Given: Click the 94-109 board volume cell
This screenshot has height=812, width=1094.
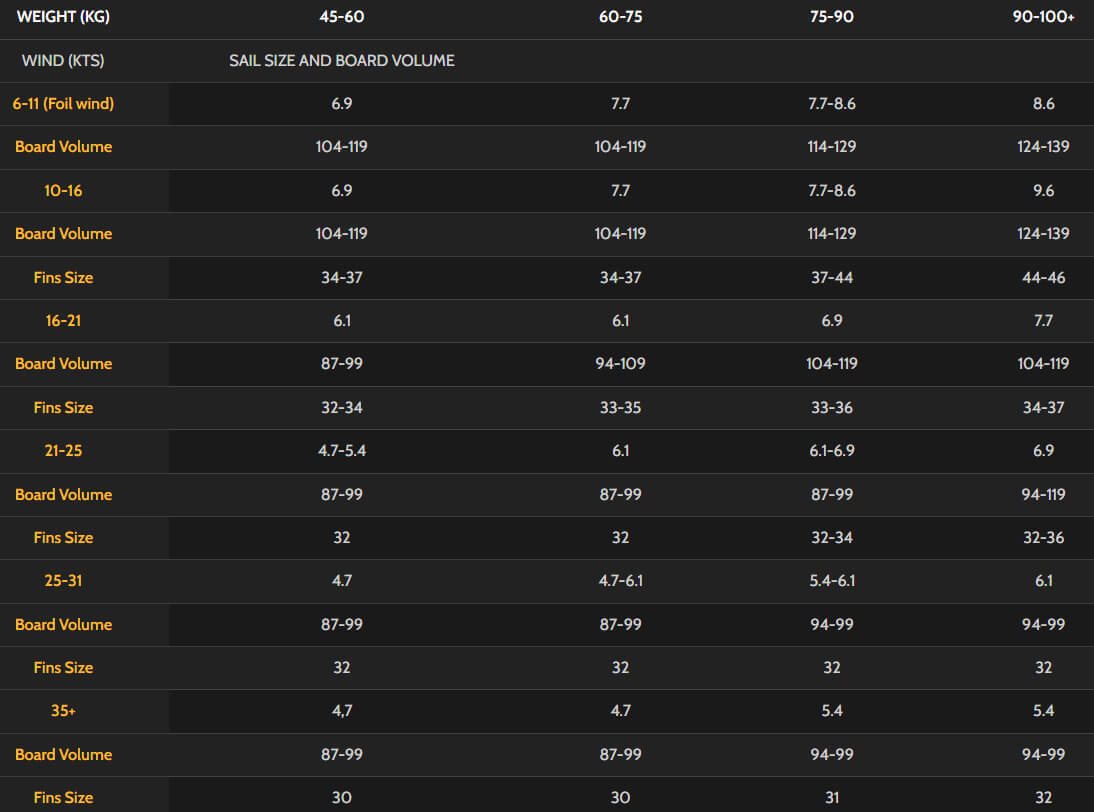Looking at the screenshot, I should [x=620, y=363].
